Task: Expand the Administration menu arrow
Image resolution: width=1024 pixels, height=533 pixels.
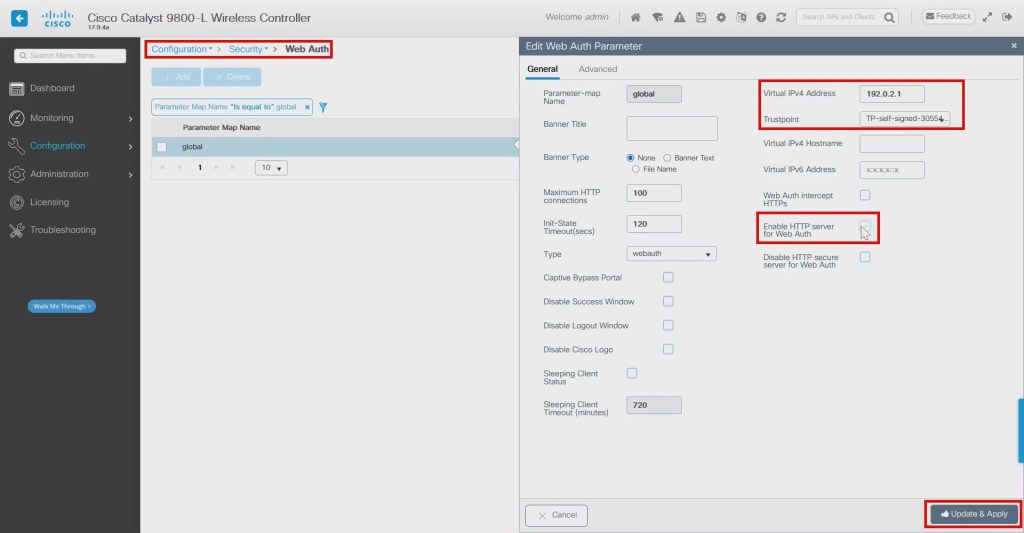Action: 131,175
